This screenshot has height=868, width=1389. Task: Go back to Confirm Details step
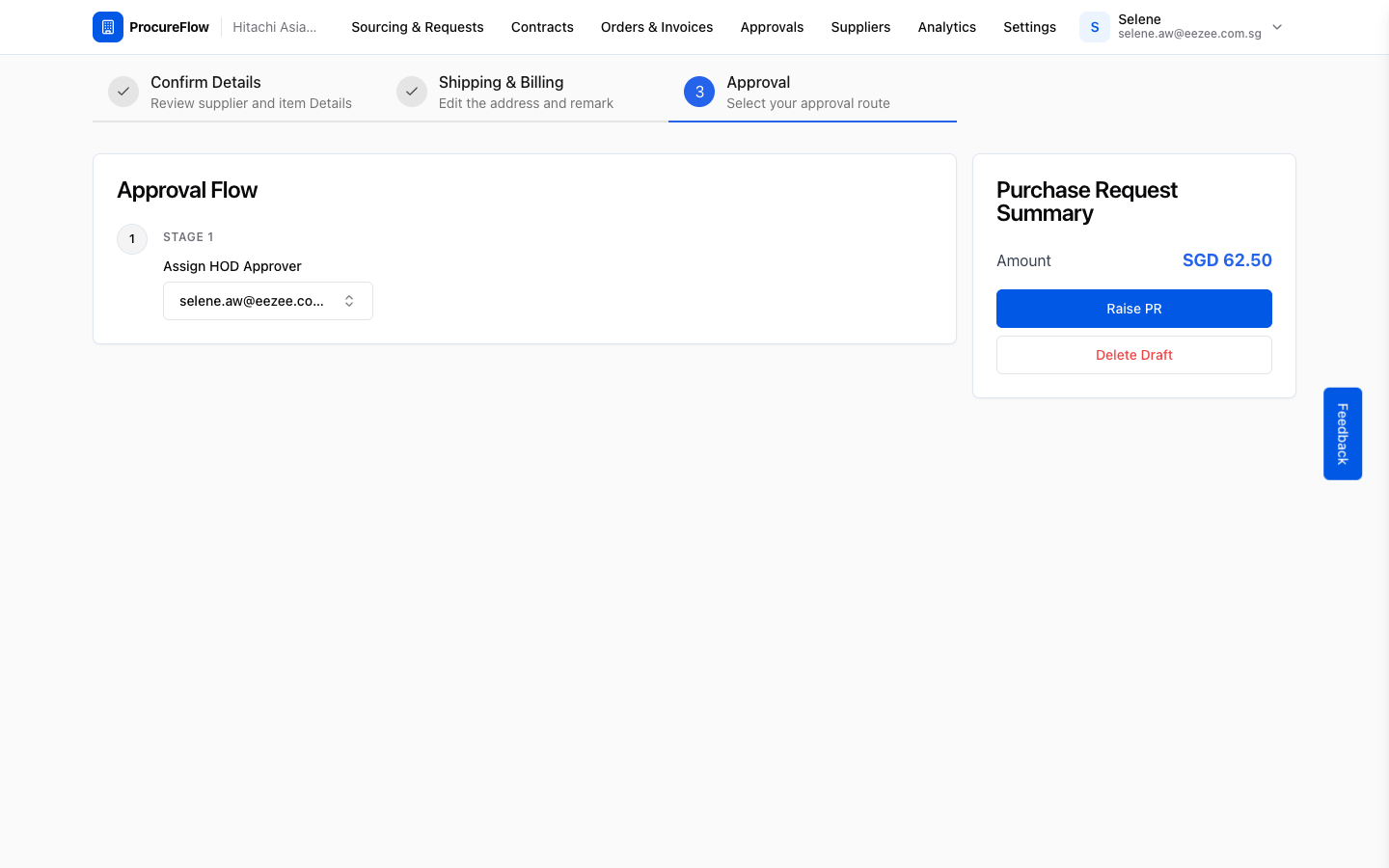pos(205,82)
